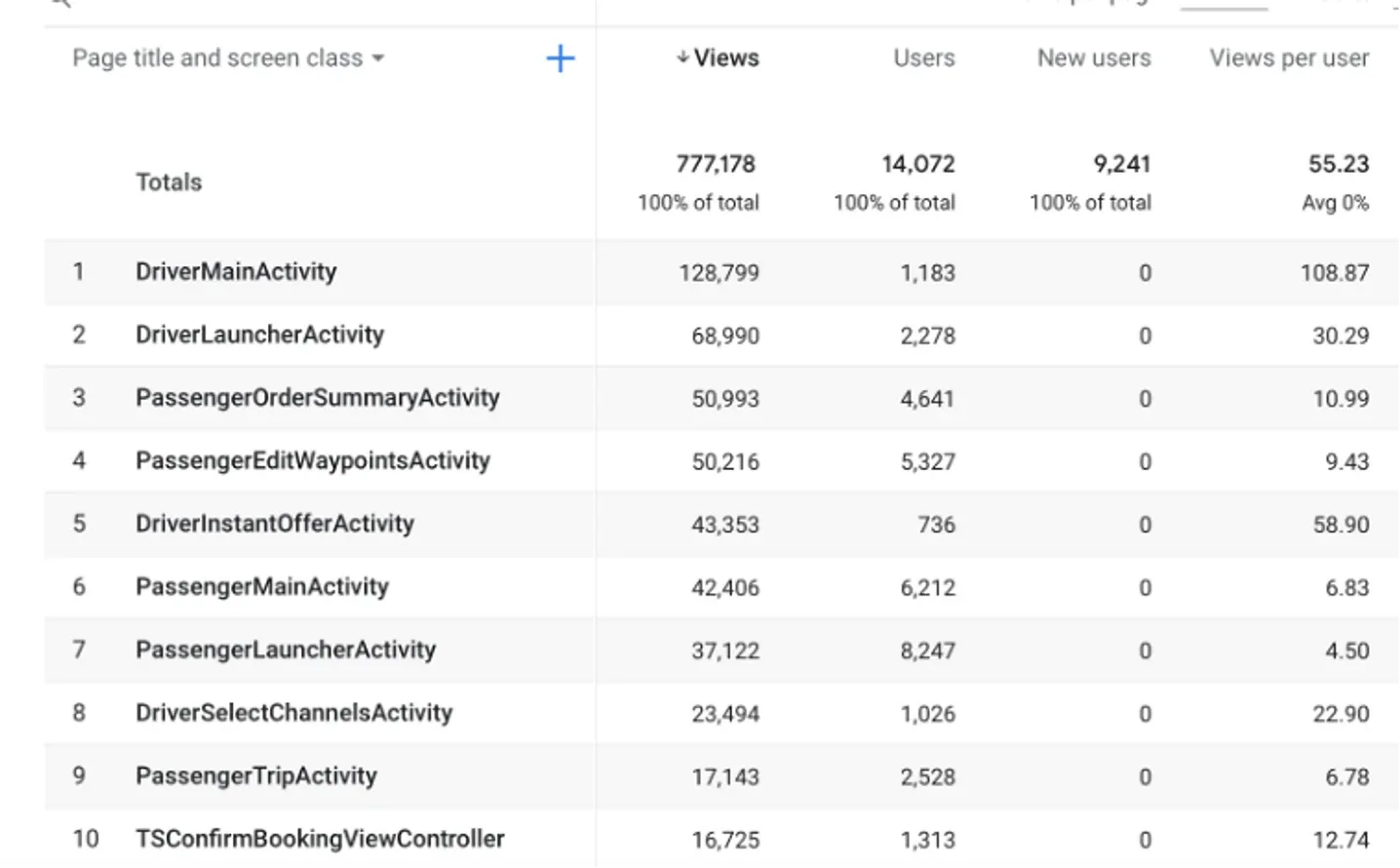Screen dimensions: 1400x868
Task: Click views per user value 6.83
Action: (1346, 588)
